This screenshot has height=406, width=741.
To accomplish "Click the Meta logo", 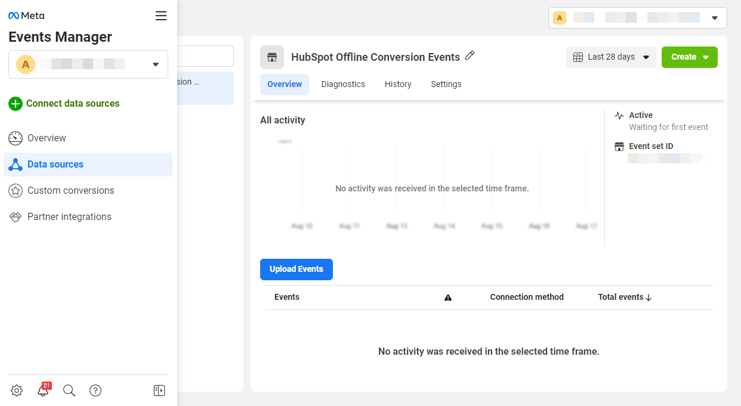I will (26, 16).
